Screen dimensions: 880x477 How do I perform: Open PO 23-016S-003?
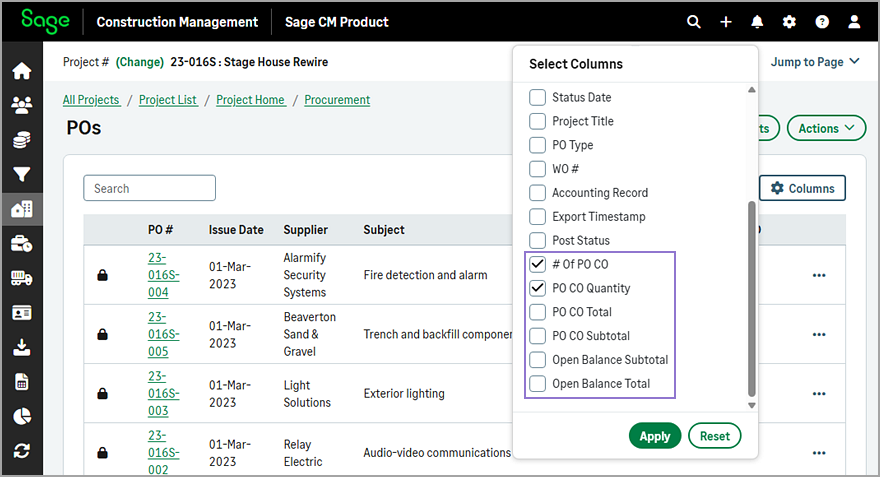click(163, 393)
